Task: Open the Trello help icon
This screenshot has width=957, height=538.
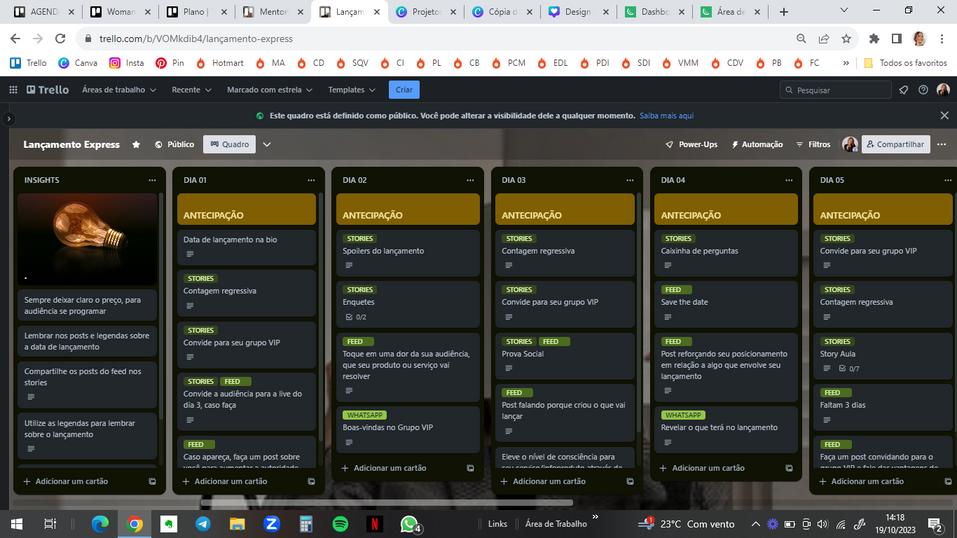Action: point(923,90)
